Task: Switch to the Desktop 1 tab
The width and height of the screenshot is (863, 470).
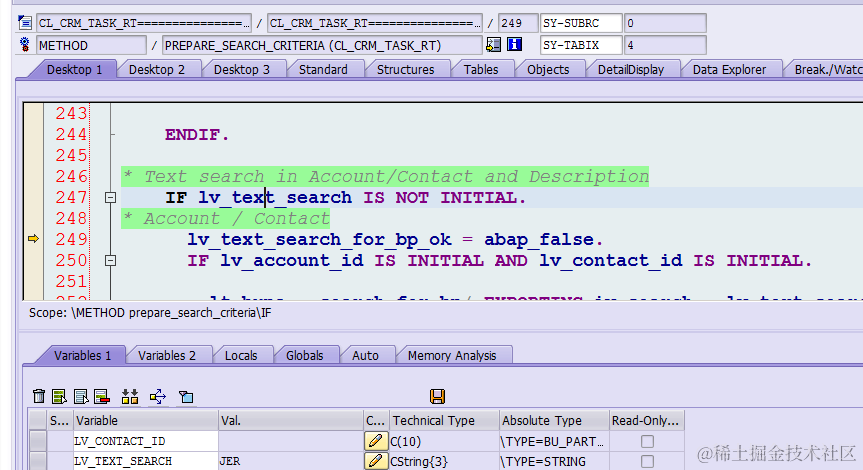Action: [x=74, y=69]
